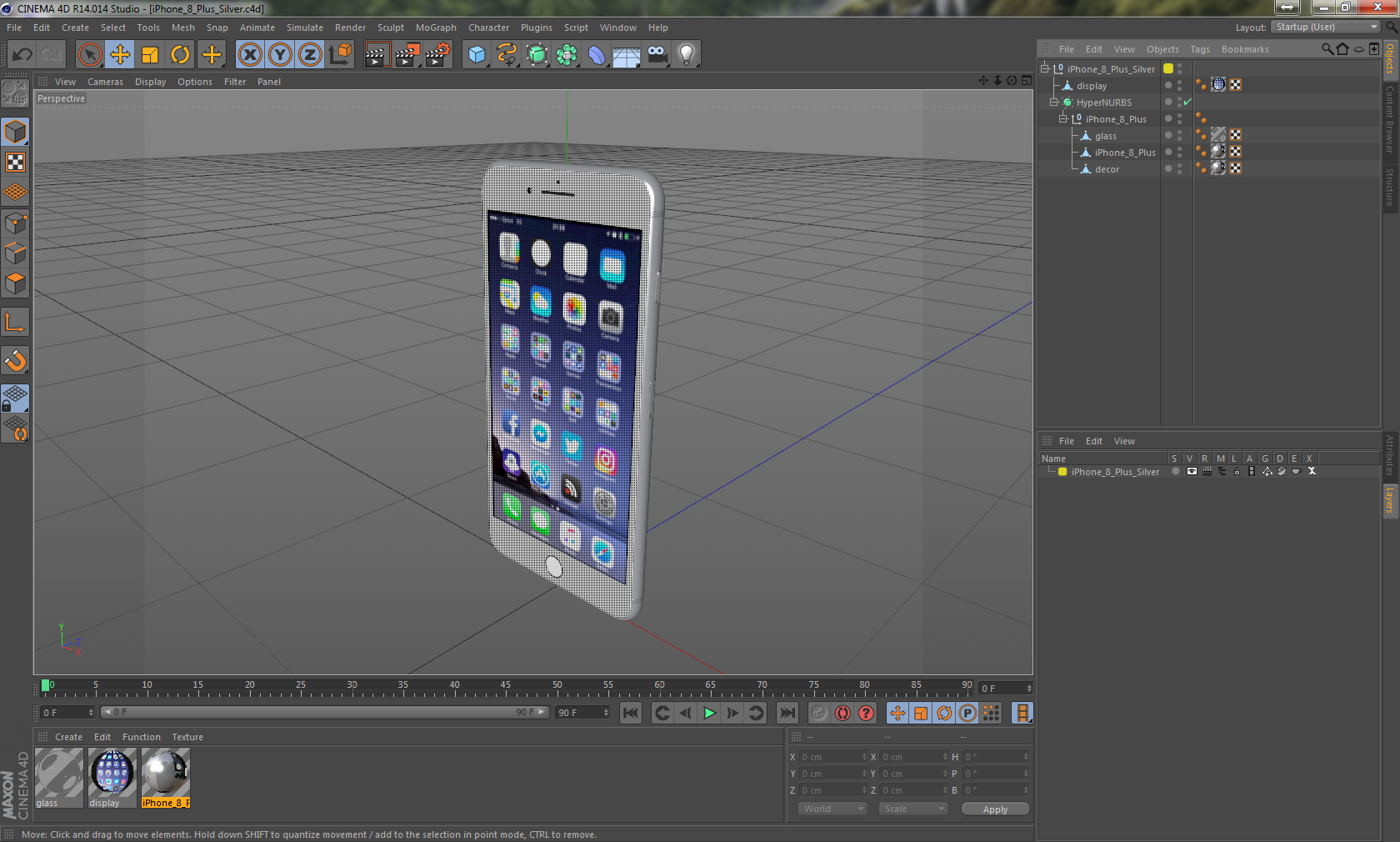This screenshot has width=1400, height=842.
Task: Switch to Edges mode
Action: coord(16,253)
